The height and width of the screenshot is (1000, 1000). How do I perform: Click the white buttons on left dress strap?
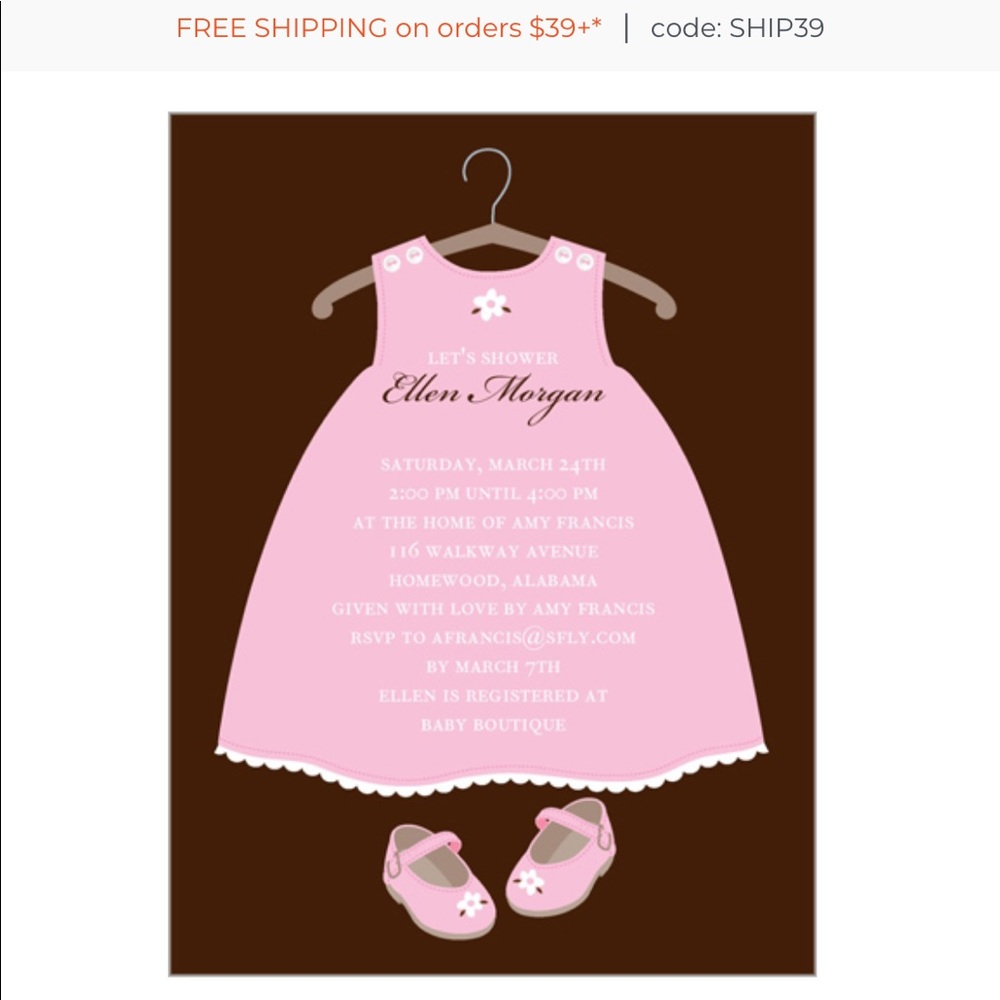point(402,259)
